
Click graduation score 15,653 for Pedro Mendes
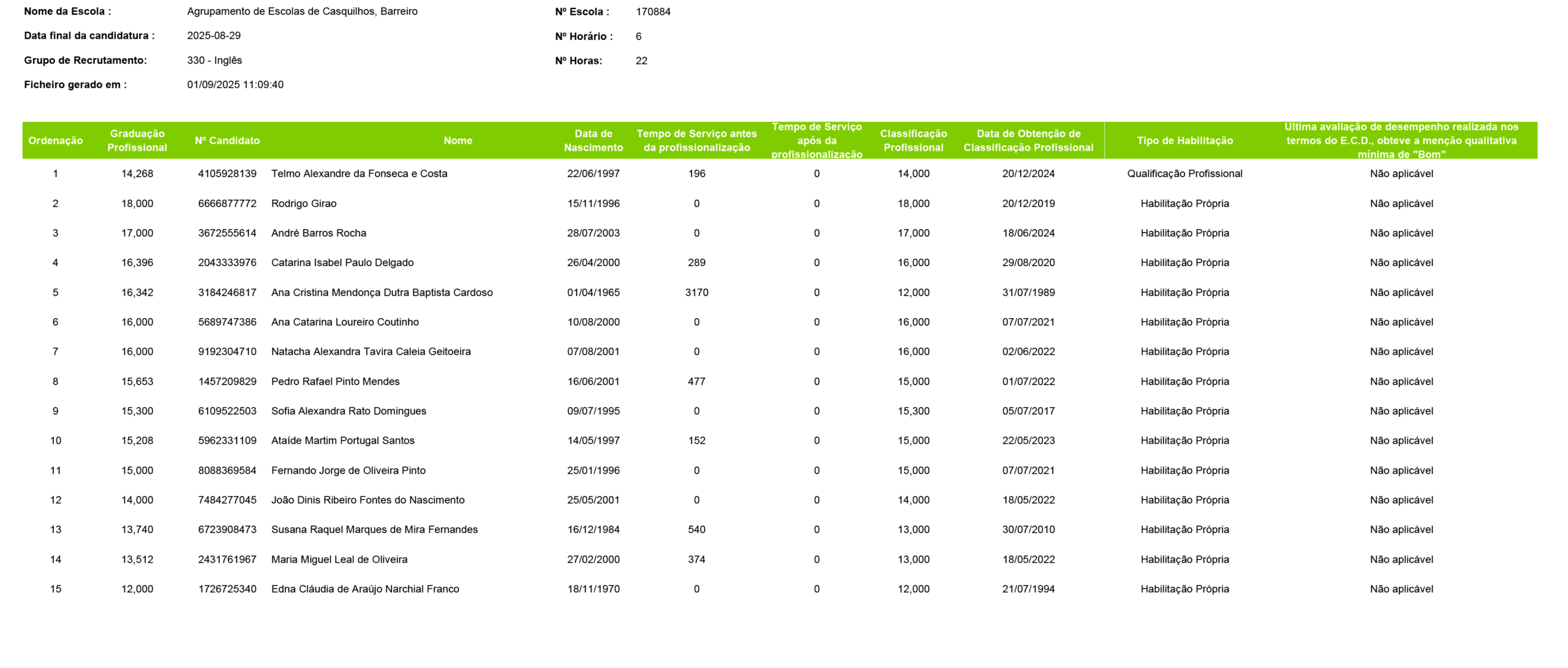click(x=137, y=381)
